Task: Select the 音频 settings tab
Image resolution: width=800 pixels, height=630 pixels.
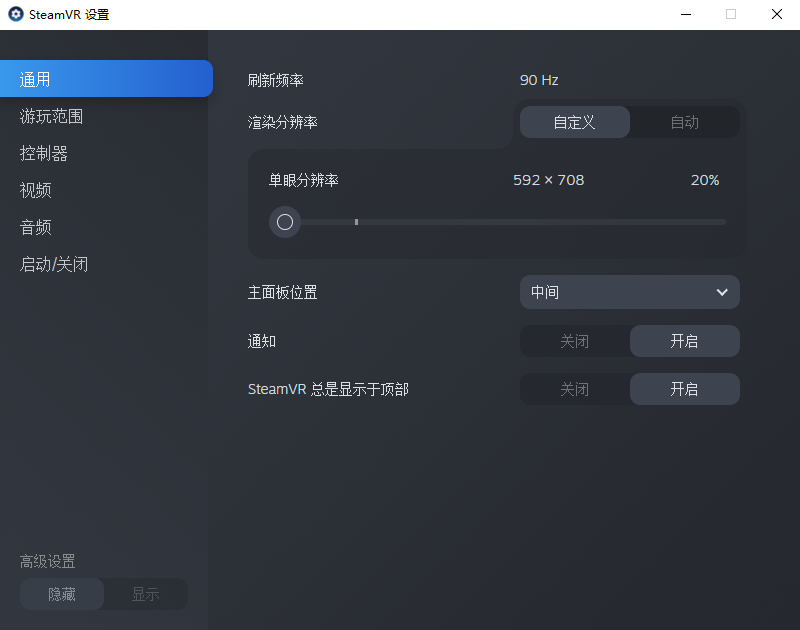Action: 35,227
